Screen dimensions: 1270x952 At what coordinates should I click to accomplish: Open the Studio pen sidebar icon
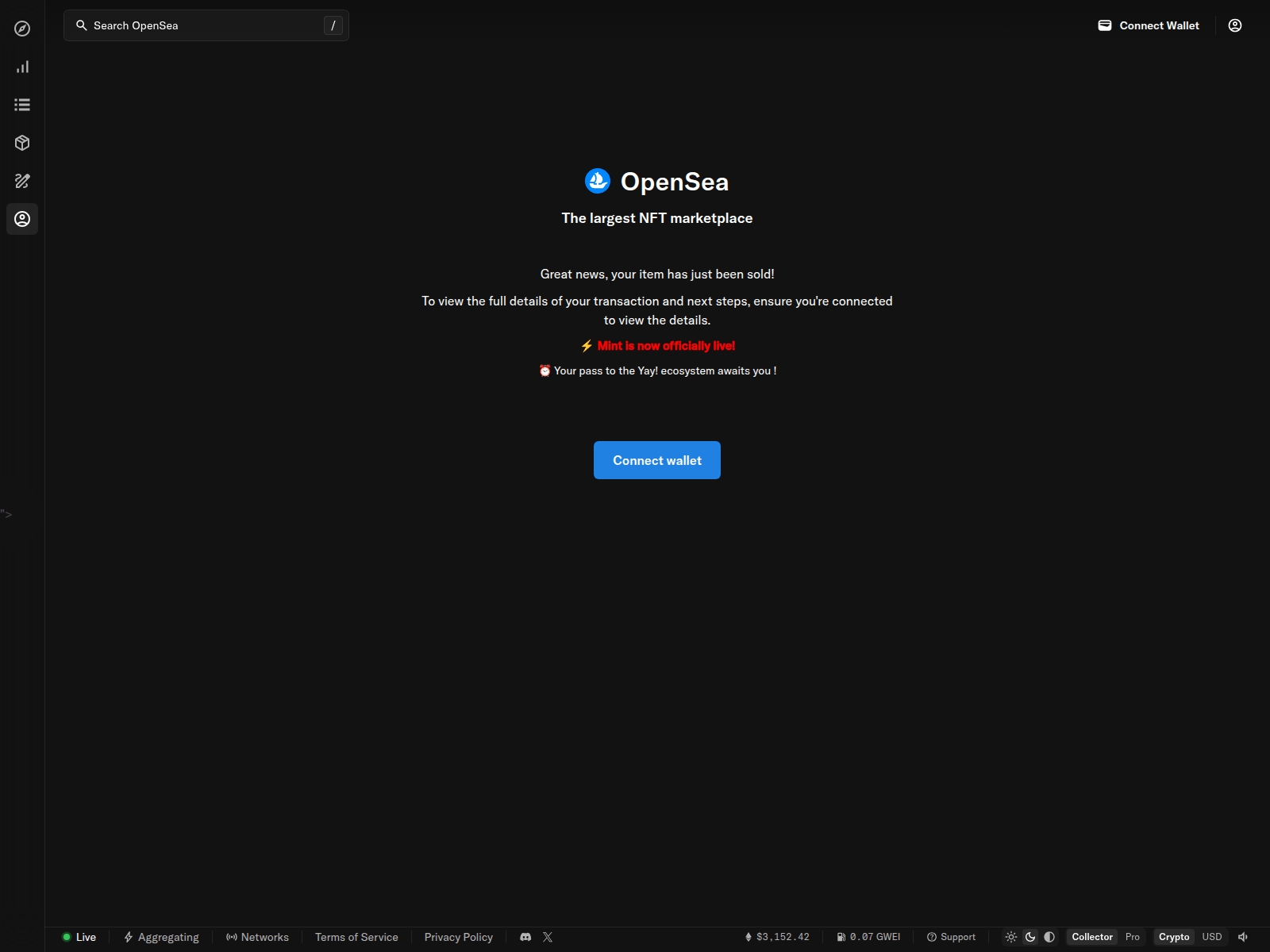point(22,181)
